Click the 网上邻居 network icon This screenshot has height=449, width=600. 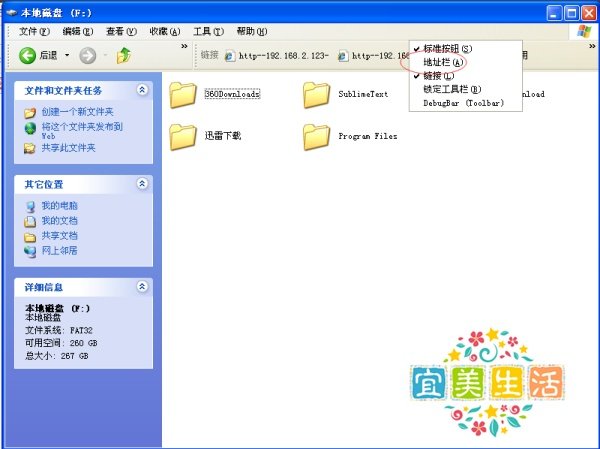click(x=30, y=251)
